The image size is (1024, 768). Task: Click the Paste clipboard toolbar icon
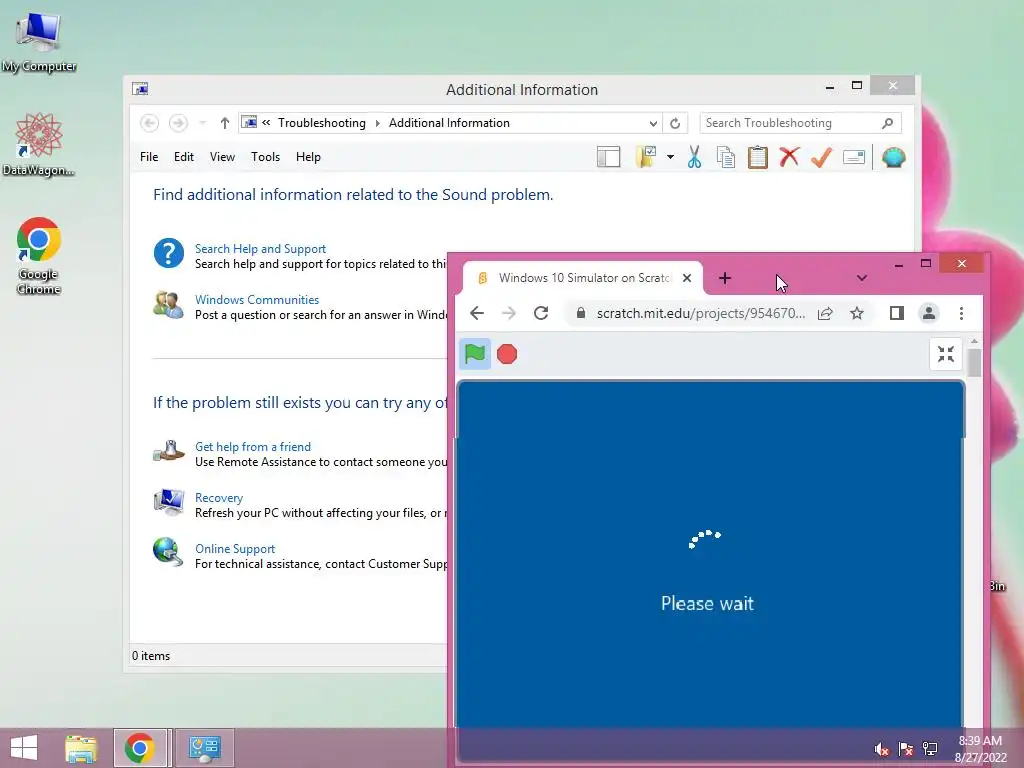[758, 157]
